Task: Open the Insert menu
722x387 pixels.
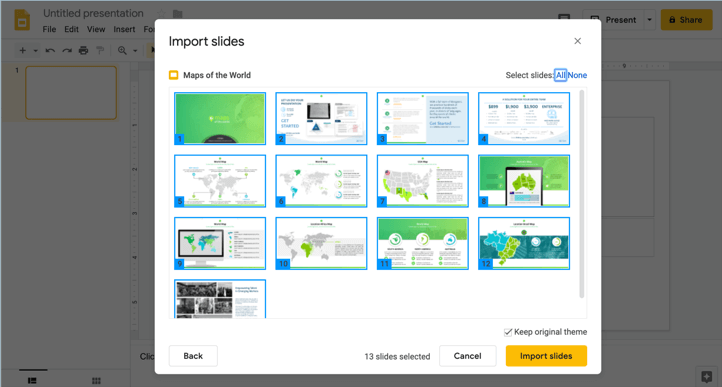Action: pos(124,29)
